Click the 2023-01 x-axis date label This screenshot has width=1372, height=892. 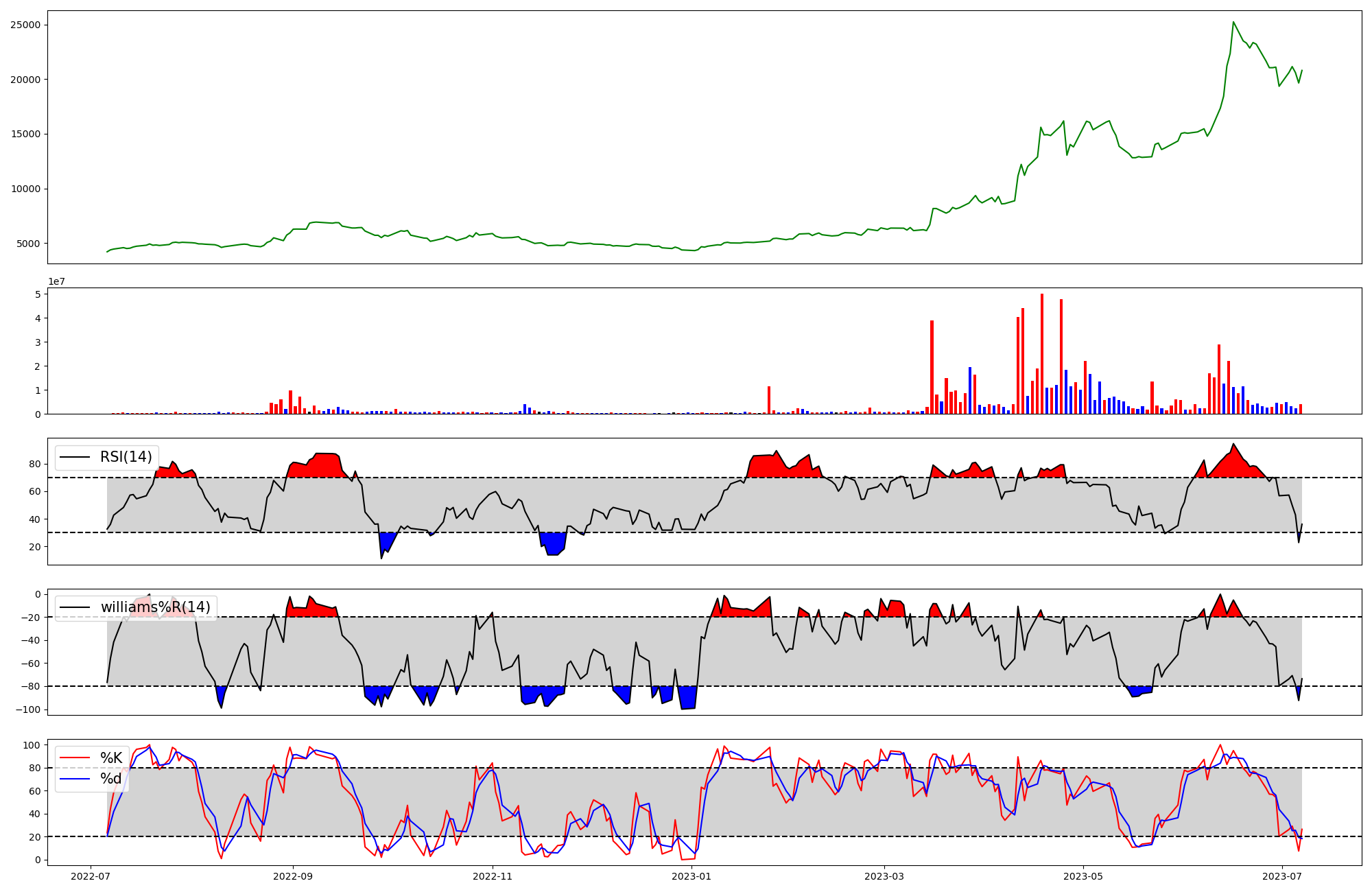[691, 876]
